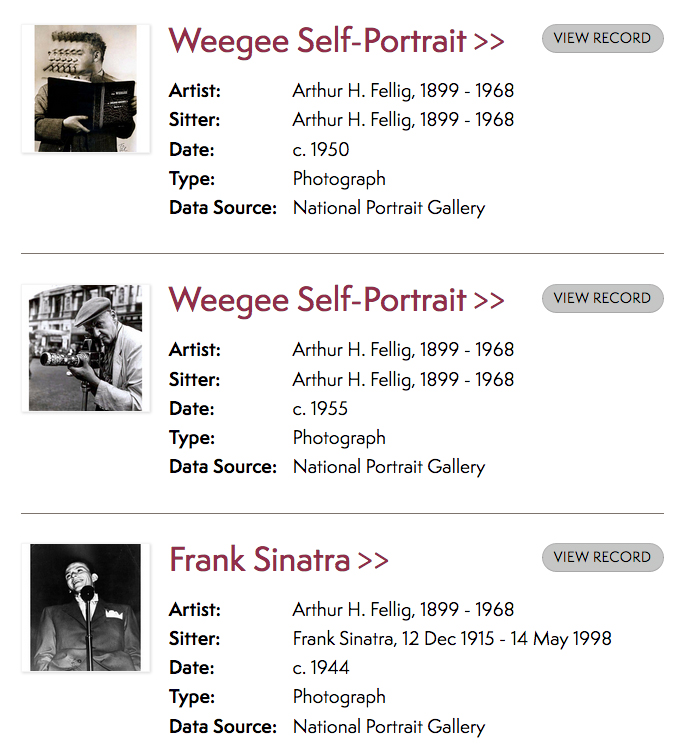The height and width of the screenshot is (751, 697).
Task: Click the date value "c. 1950"
Action: tap(320, 149)
